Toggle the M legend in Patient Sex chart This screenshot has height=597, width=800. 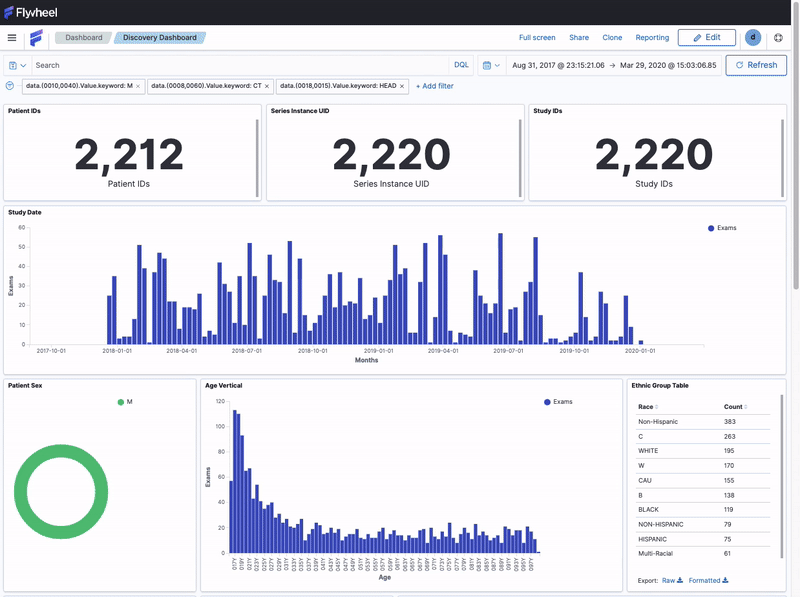[126, 402]
